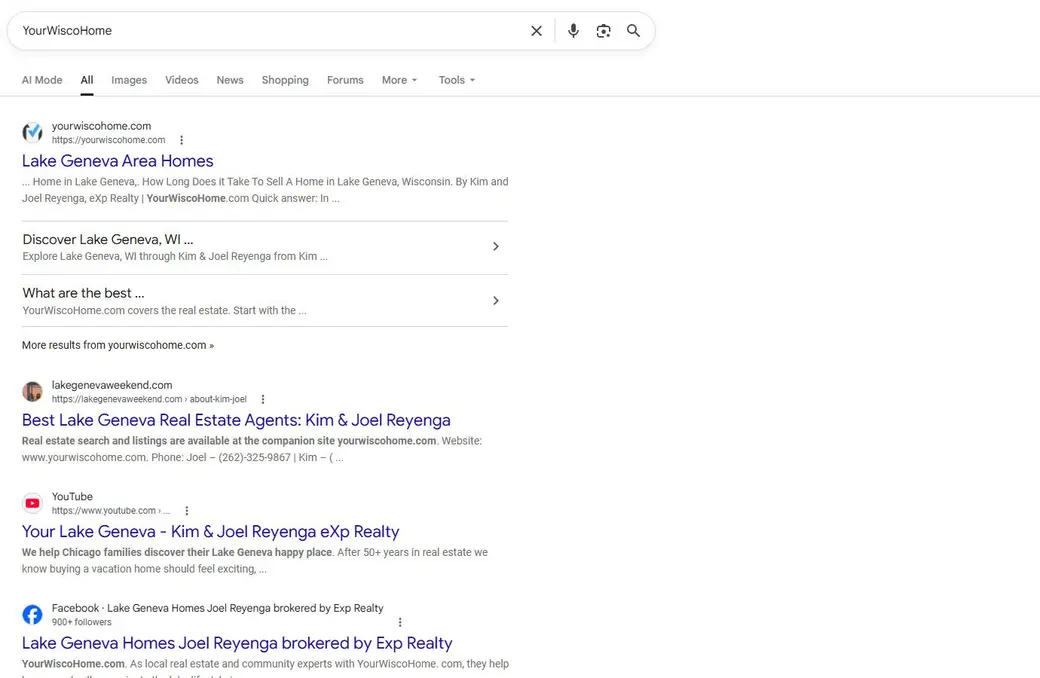Switch to the Images tab
The image size is (1040, 678).
129,80
